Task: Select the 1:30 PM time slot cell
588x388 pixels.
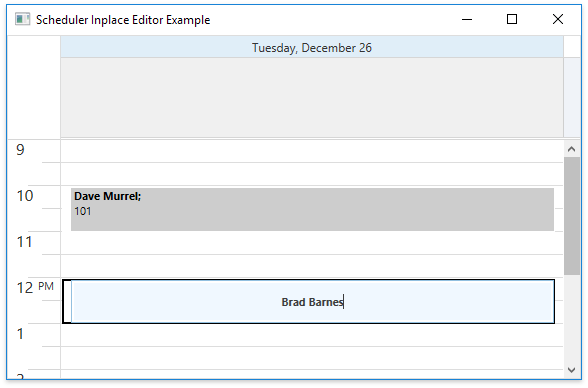Action: (312, 358)
